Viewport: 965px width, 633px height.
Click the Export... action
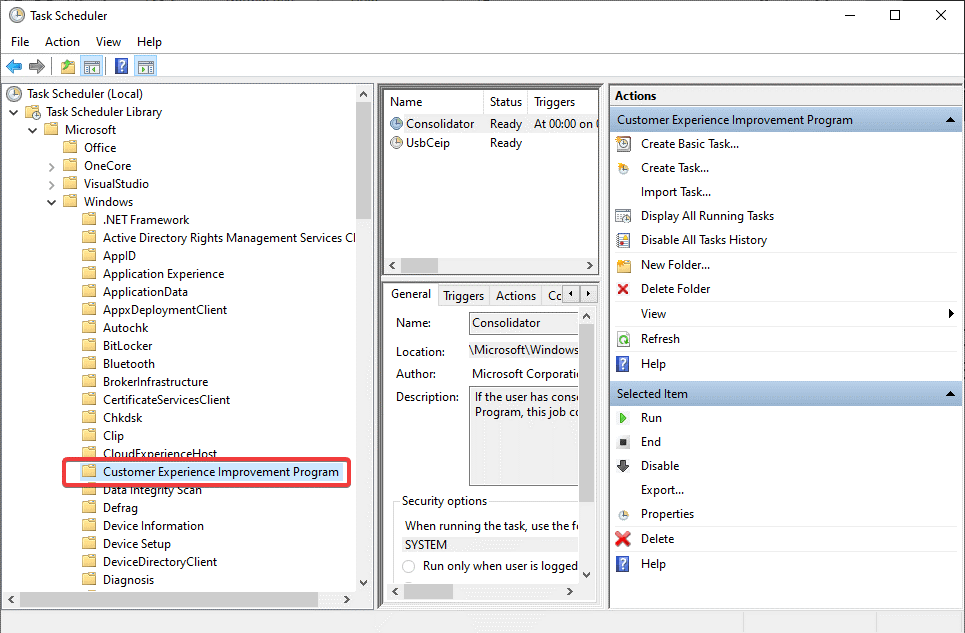(x=662, y=490)
